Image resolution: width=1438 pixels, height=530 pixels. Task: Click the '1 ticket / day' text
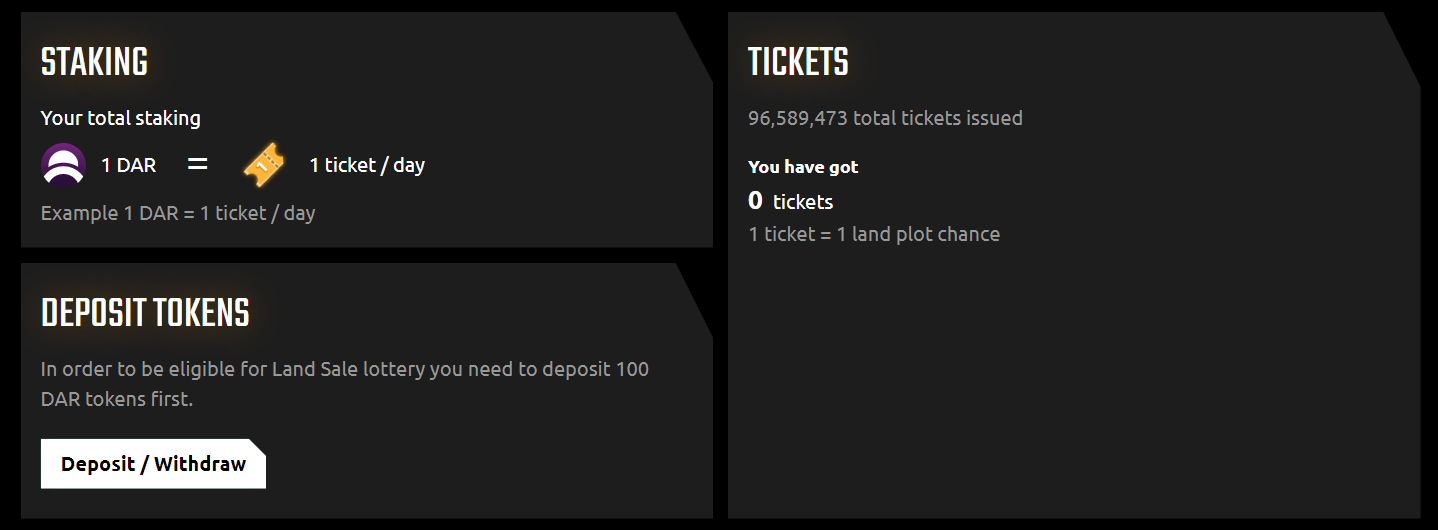[367, 165]
